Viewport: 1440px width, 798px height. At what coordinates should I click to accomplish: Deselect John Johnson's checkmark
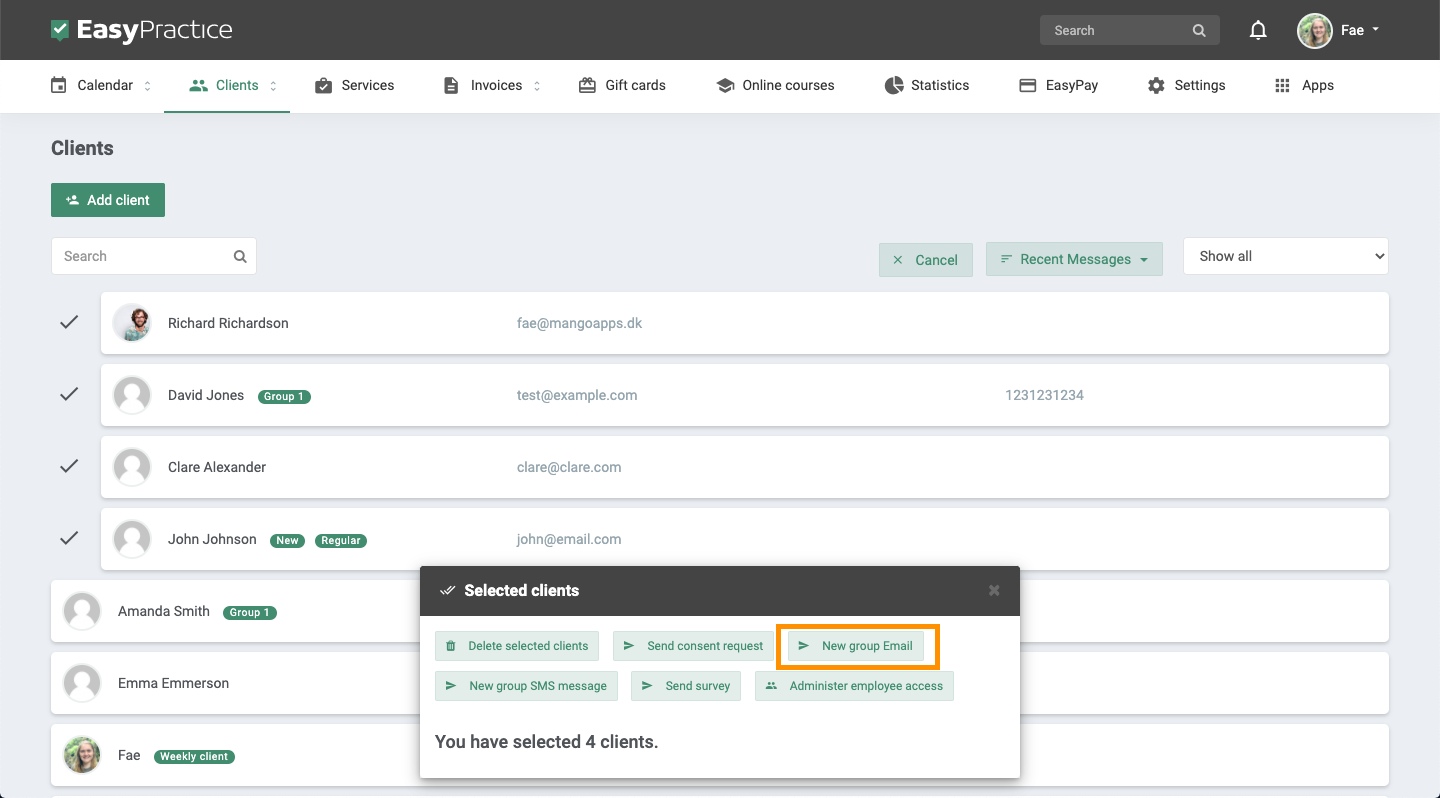pos(68,538)
